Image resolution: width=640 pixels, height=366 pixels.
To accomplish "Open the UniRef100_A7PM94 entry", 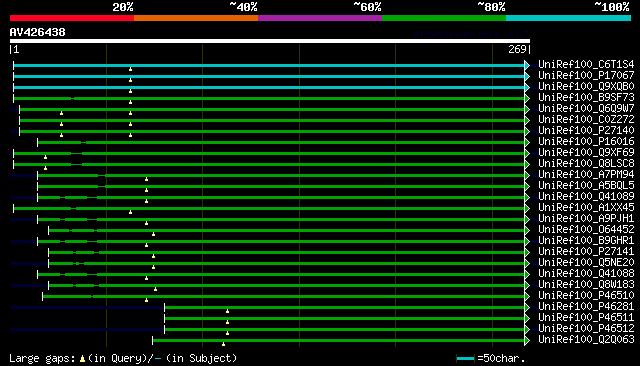I will [586, 175].
